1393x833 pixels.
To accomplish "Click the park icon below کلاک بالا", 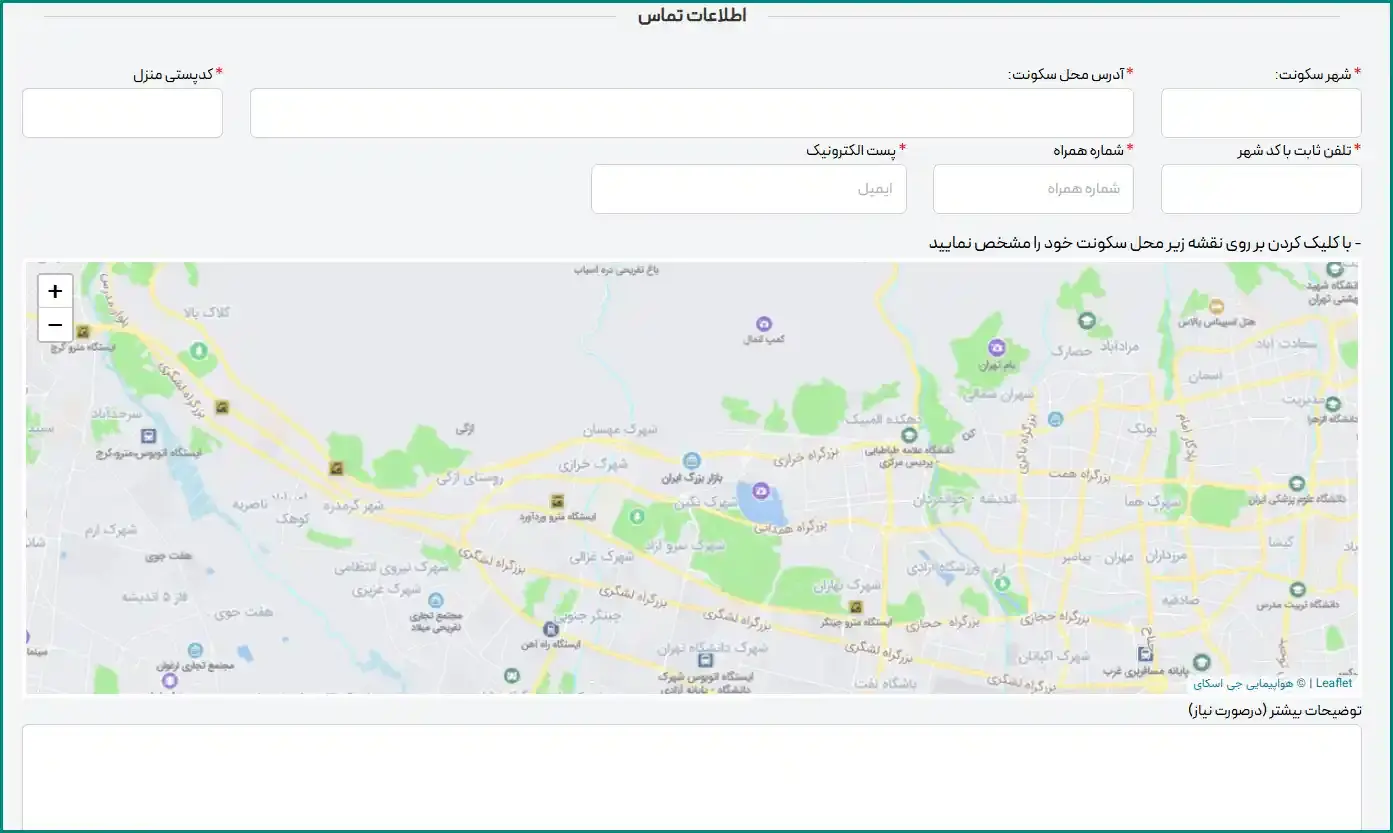I will (198, 351).
